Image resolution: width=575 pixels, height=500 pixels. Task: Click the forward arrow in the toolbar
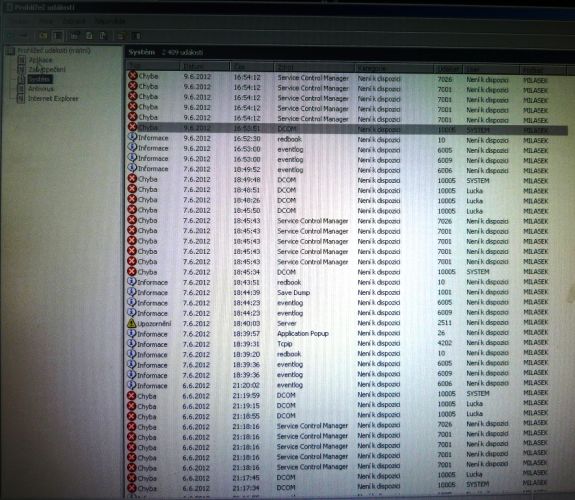(23, 36)
